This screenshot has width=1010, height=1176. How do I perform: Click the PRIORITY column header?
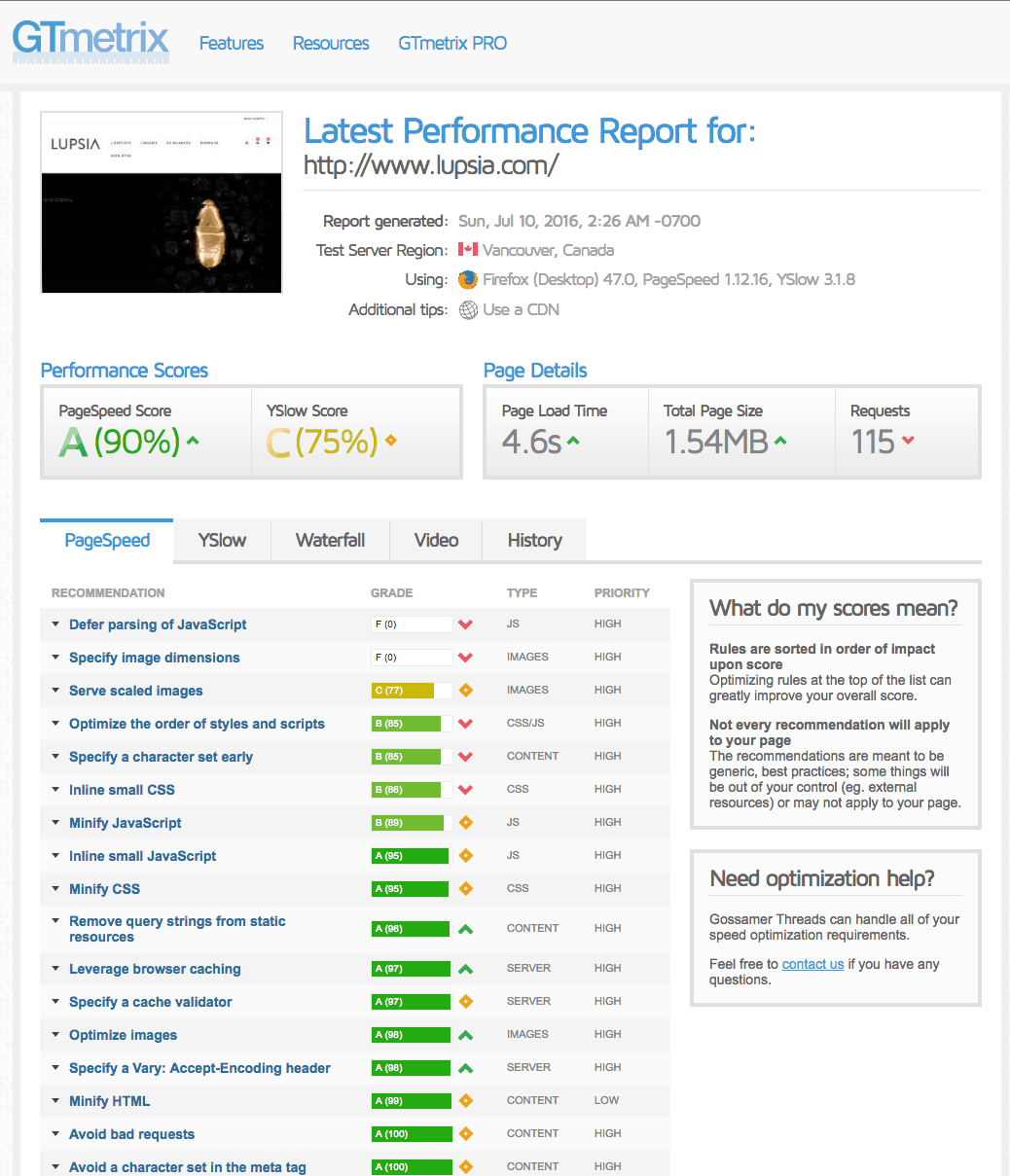click(x=622, y=593)
